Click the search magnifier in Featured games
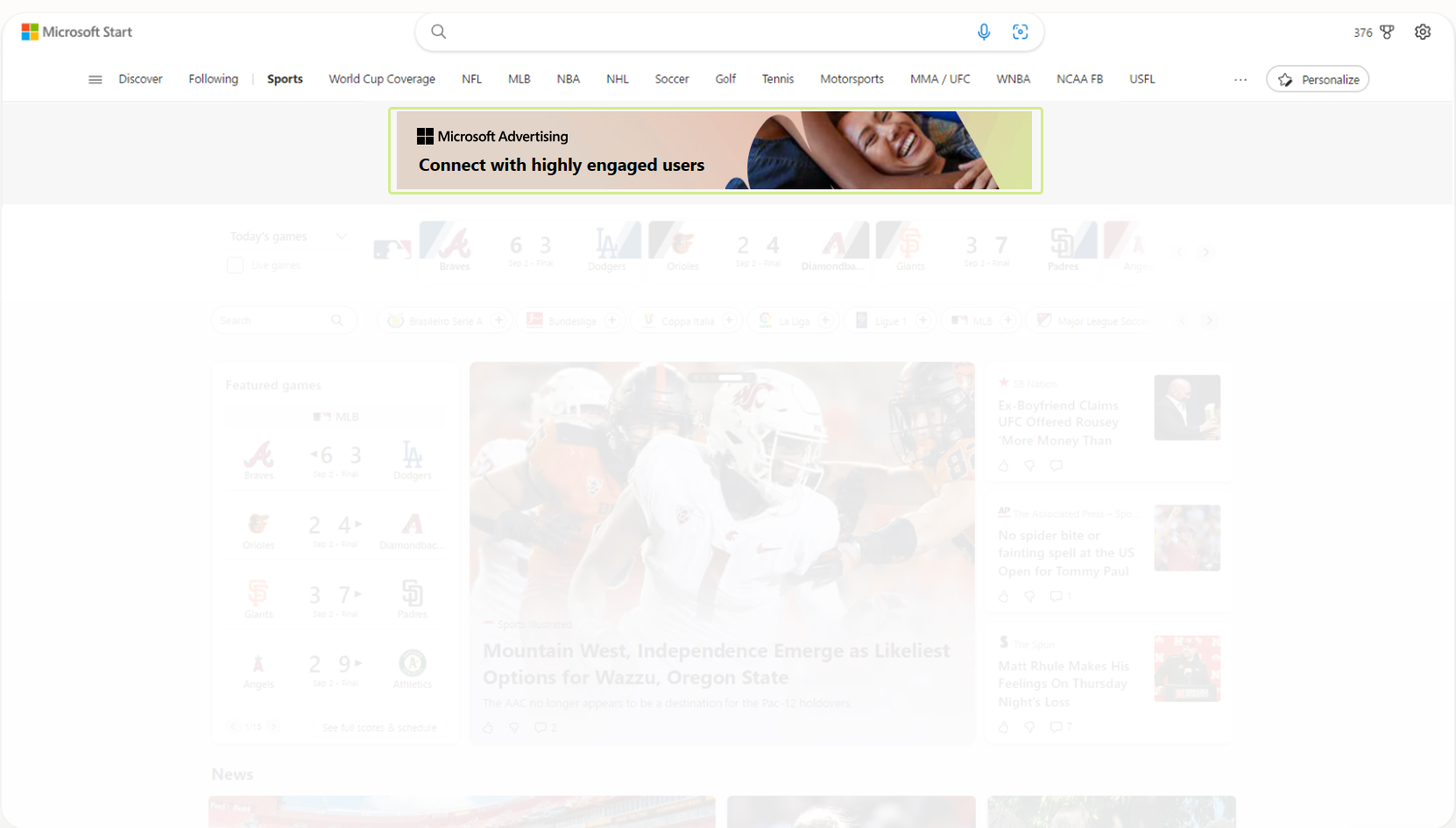The image size is (1456, 828). (x=338, y=320)
